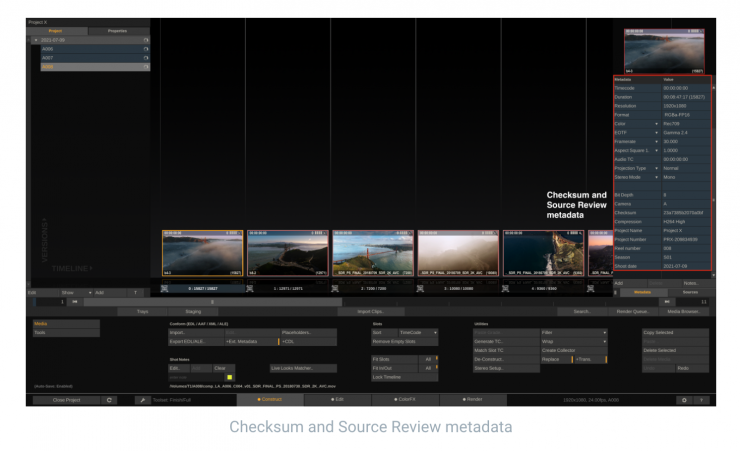Click the icon at right of A006 row

[146, 48]
